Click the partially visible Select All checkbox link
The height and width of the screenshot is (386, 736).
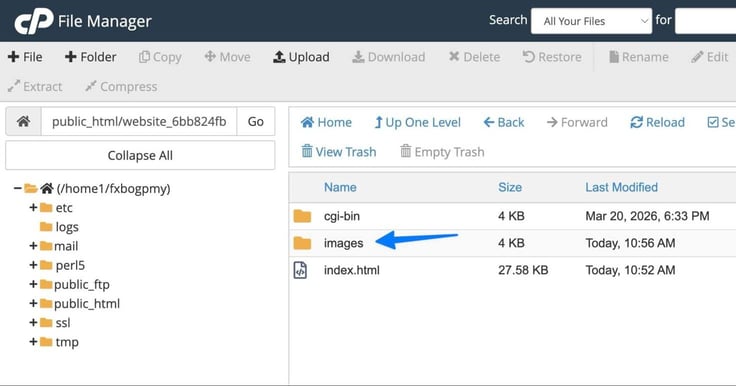click(721, 123)
